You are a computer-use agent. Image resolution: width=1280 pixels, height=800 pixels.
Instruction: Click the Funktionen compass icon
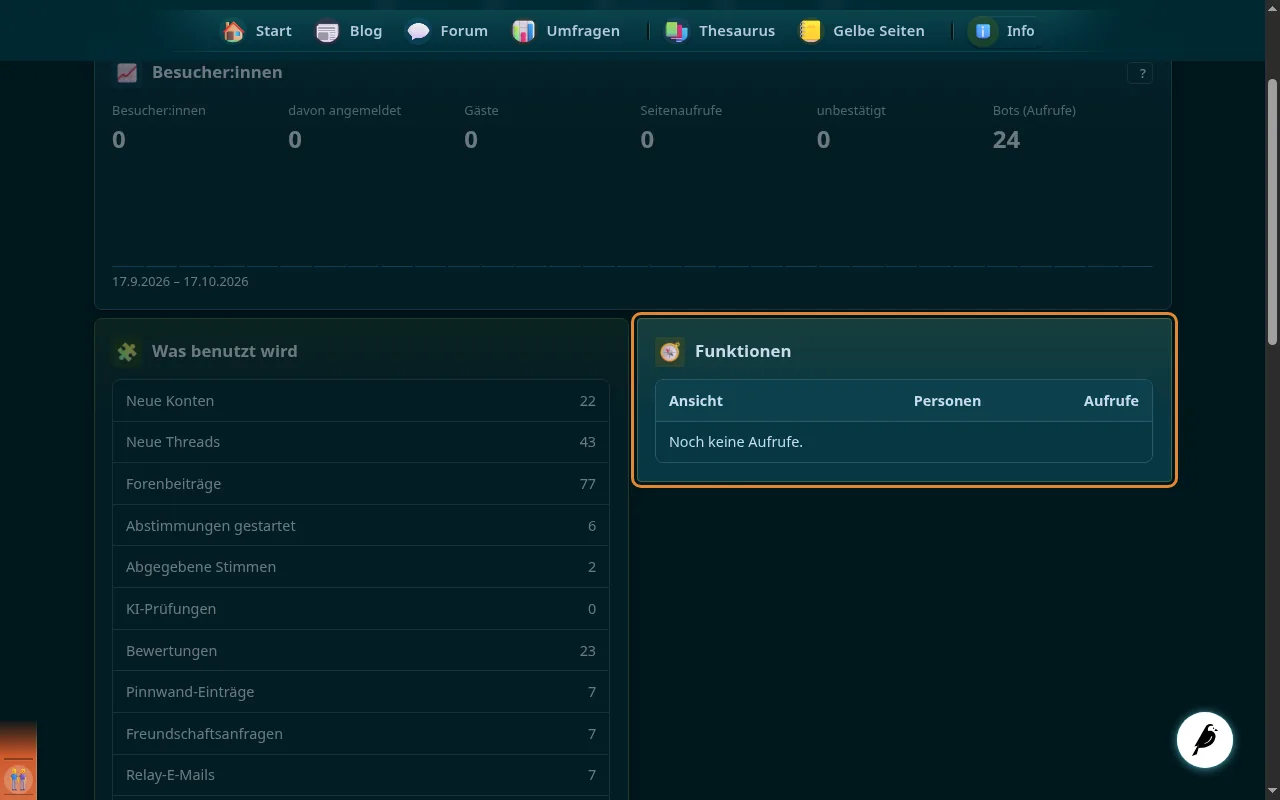670,351
